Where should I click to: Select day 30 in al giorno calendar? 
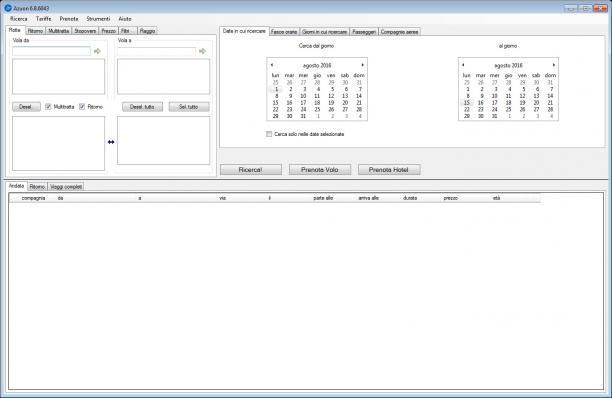(480, 116)
